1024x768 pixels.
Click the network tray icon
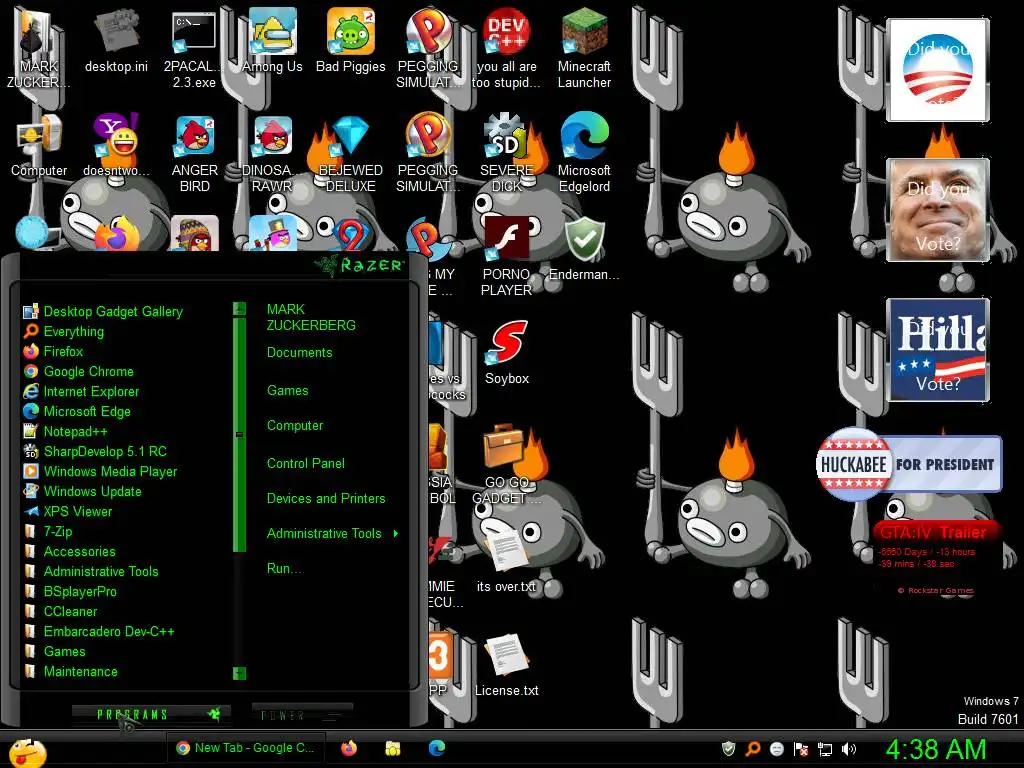point(825,749)
